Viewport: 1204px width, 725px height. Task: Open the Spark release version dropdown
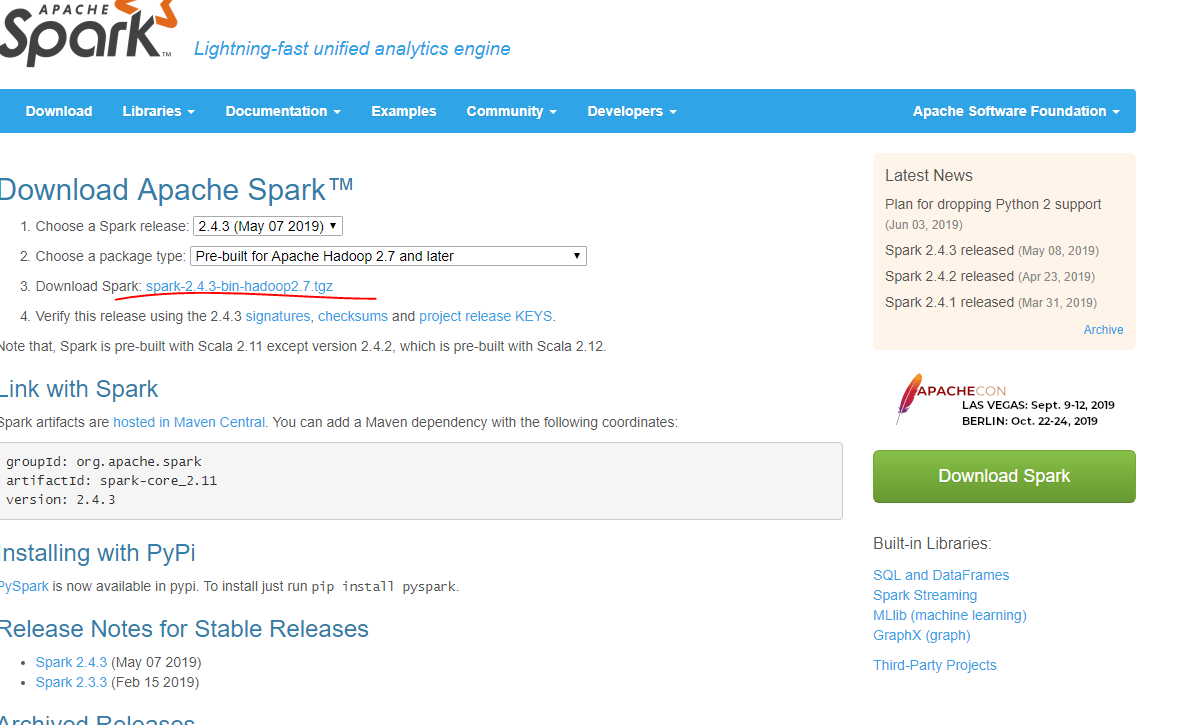point(267,226)
